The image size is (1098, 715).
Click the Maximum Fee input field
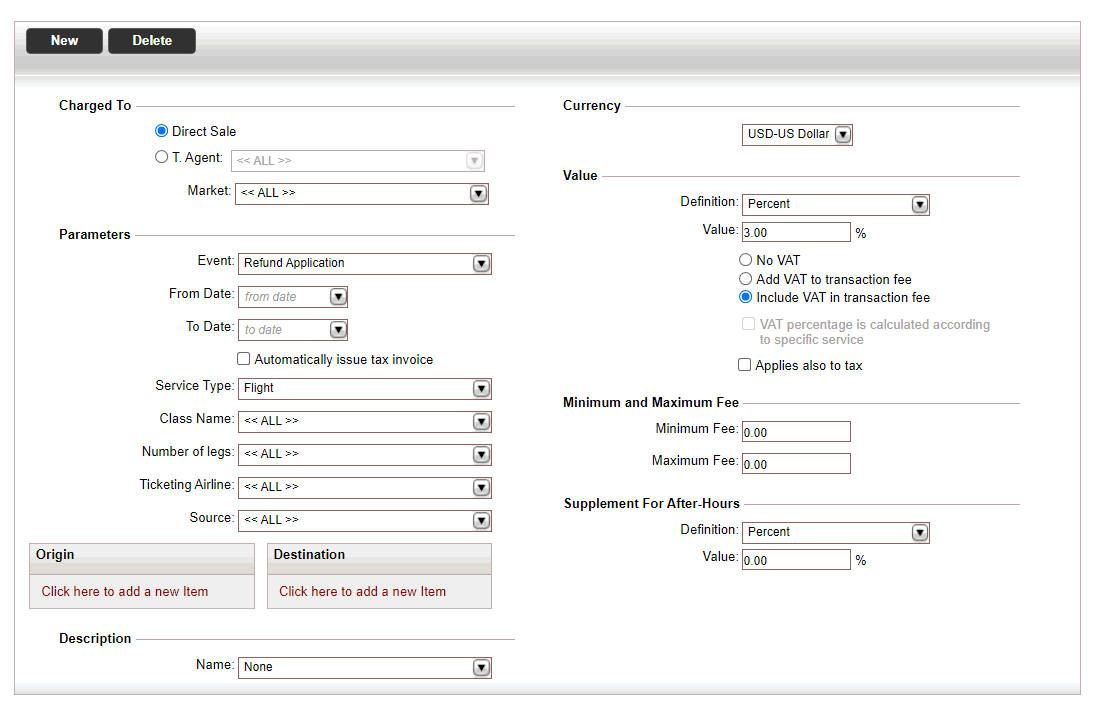(796, 464)
